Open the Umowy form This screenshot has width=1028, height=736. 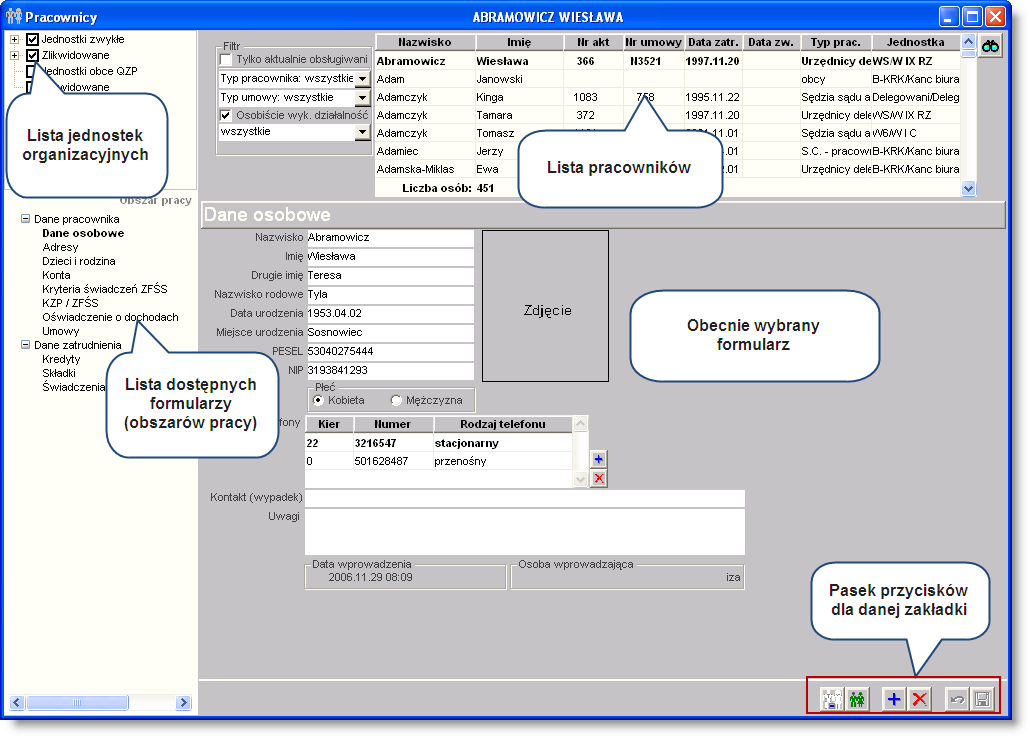(61, 331)
